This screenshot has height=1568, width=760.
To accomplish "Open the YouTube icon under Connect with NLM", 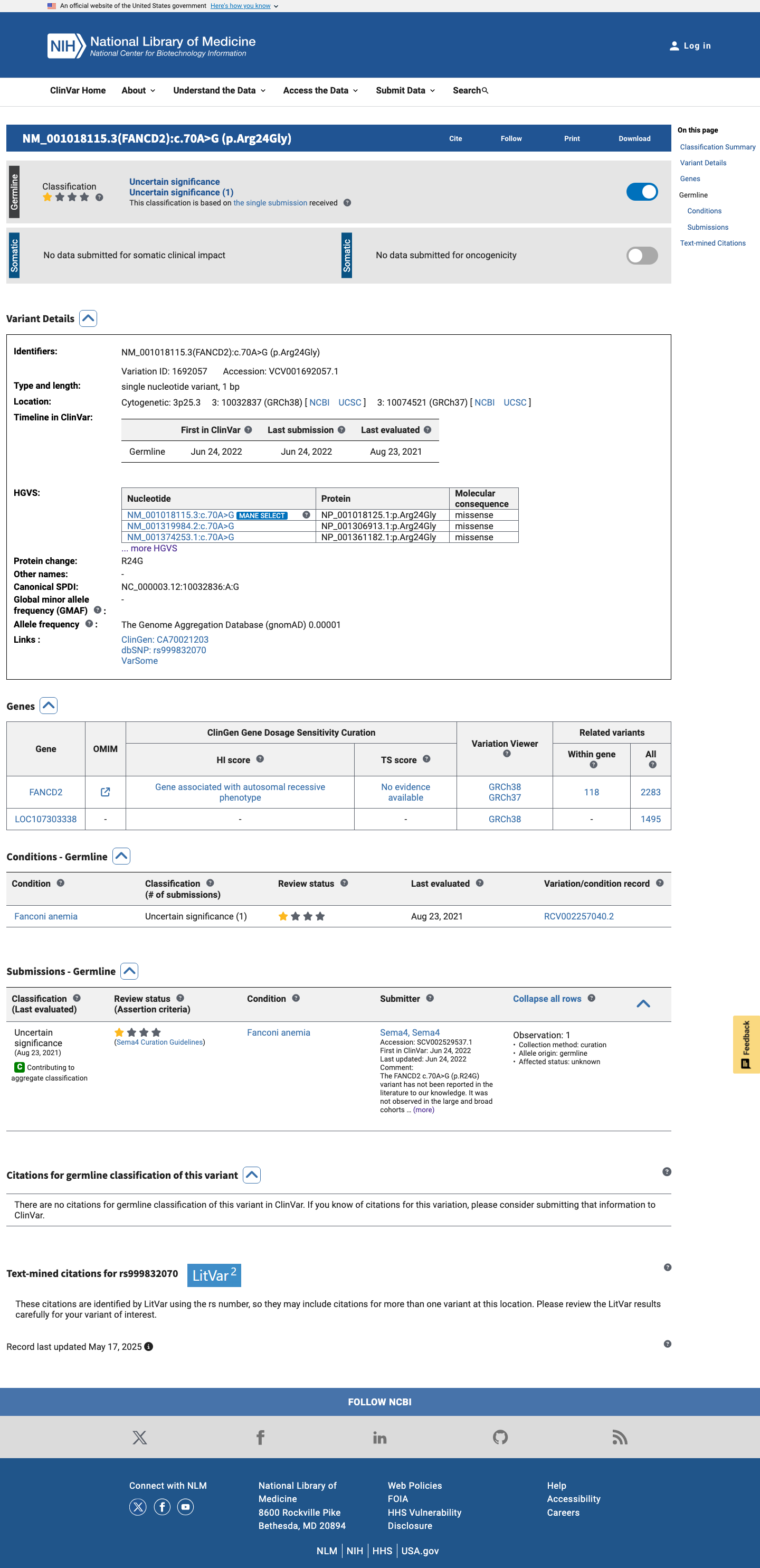I will coord(186,1507).
